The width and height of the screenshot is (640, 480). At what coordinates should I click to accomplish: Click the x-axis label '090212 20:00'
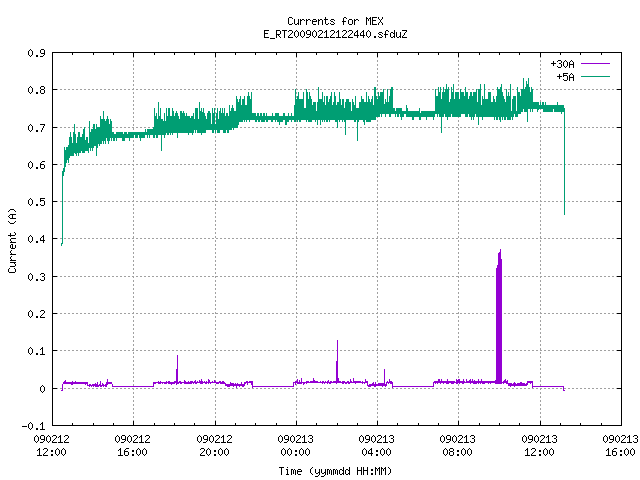[214, 446]
